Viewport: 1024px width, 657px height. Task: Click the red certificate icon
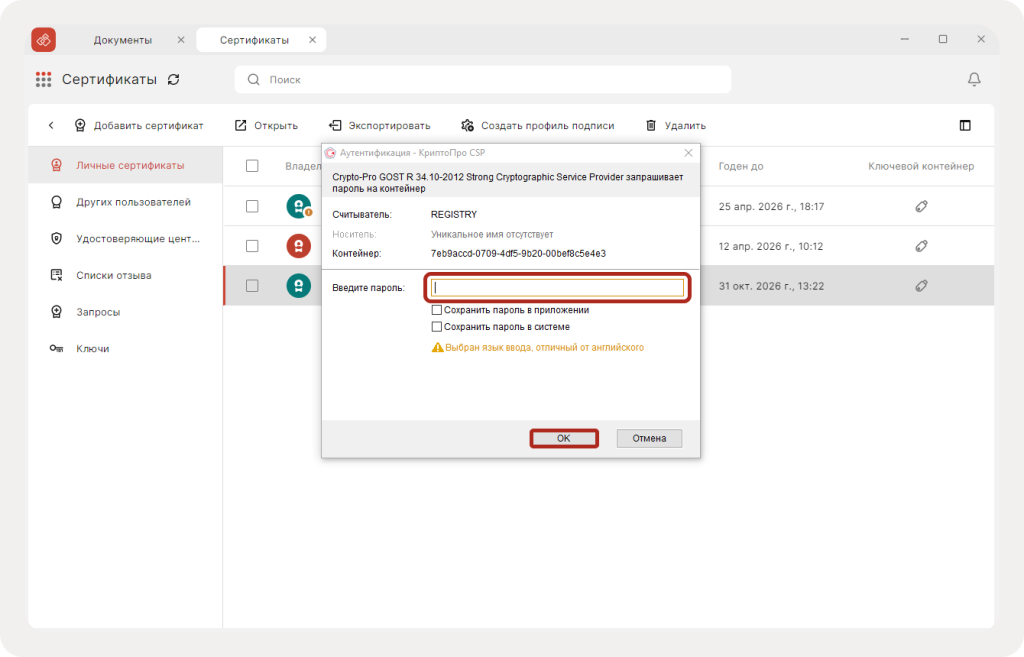pos(298,246)
